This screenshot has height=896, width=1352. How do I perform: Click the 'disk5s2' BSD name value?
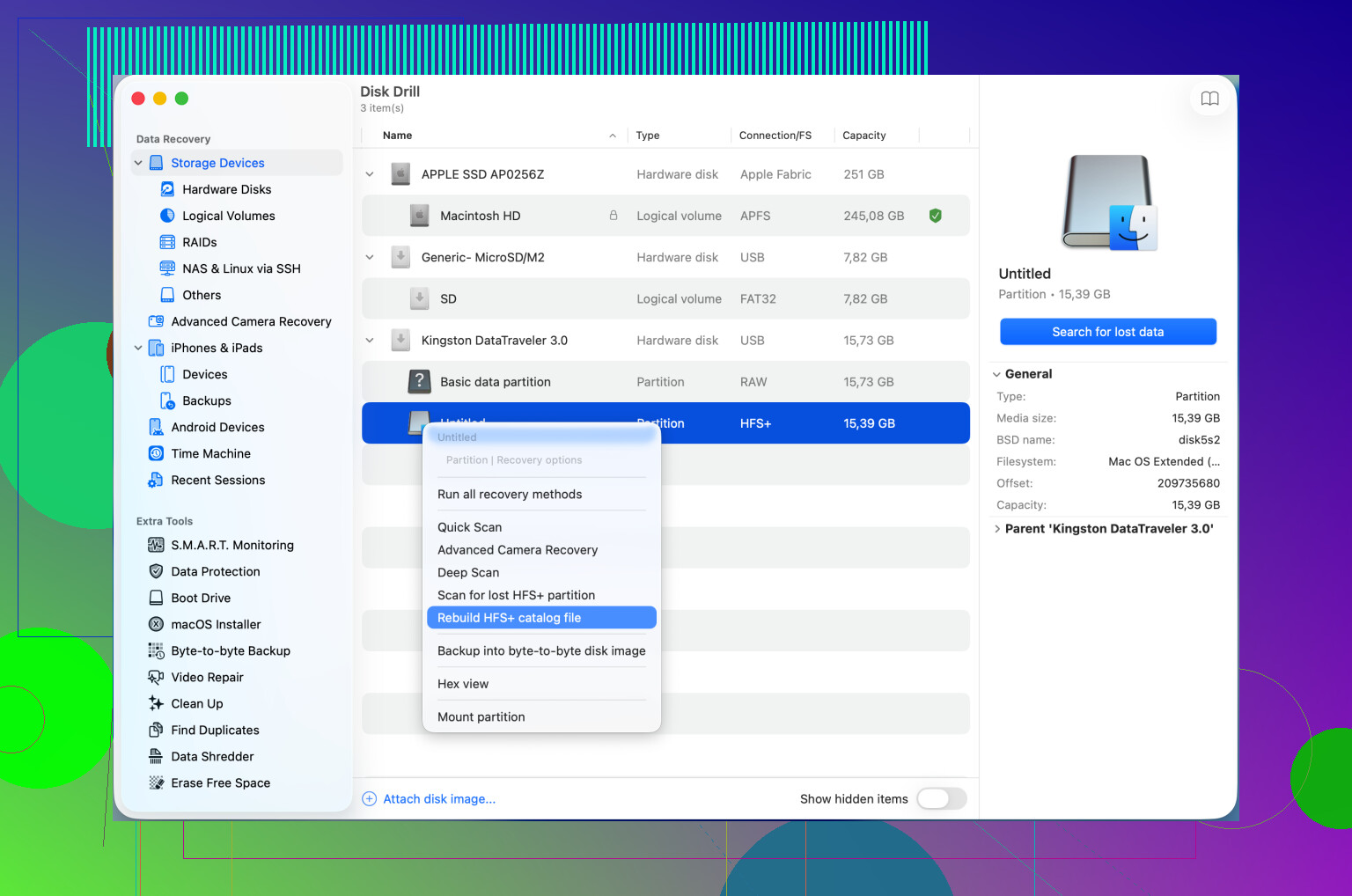pos(1199,440)
